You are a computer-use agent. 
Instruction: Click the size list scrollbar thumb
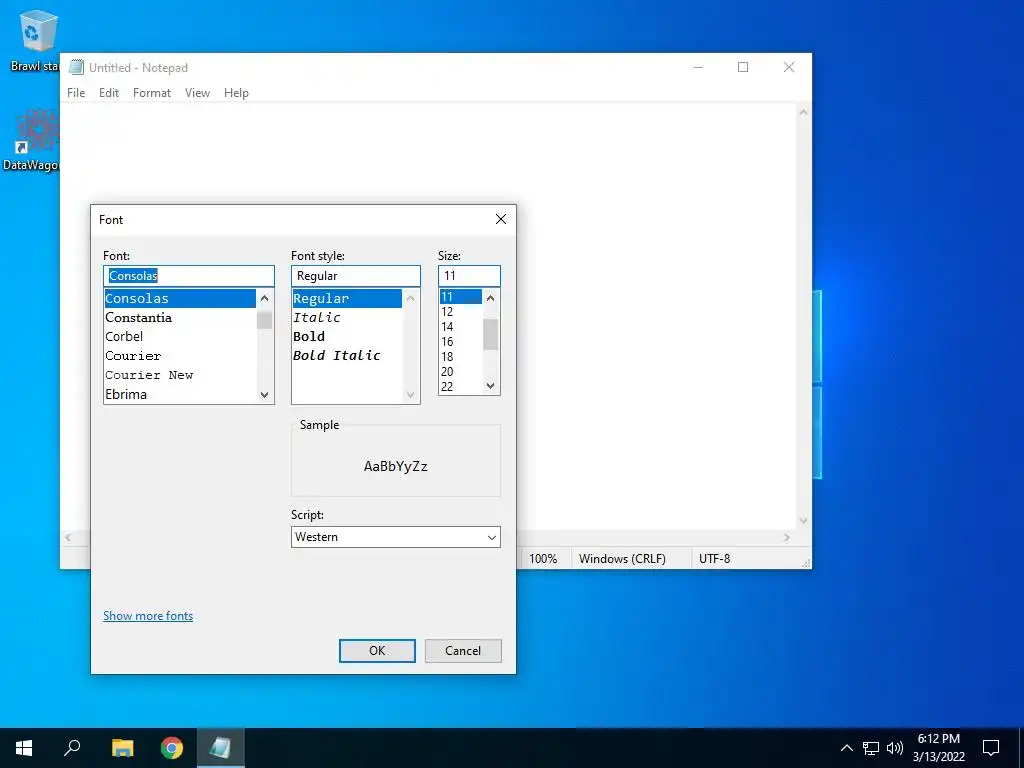pos(491,334)
